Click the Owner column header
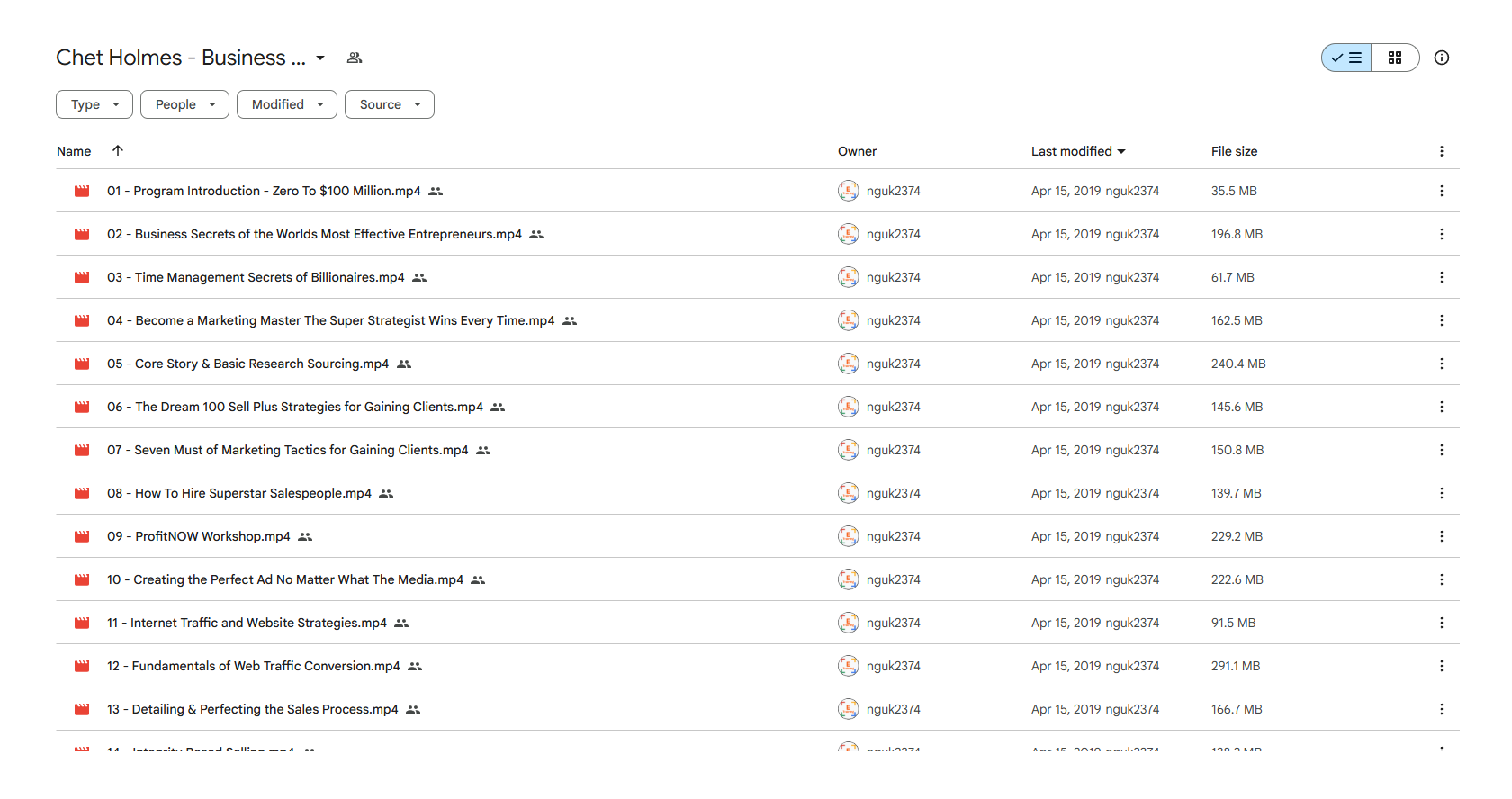 pos(857,151)
